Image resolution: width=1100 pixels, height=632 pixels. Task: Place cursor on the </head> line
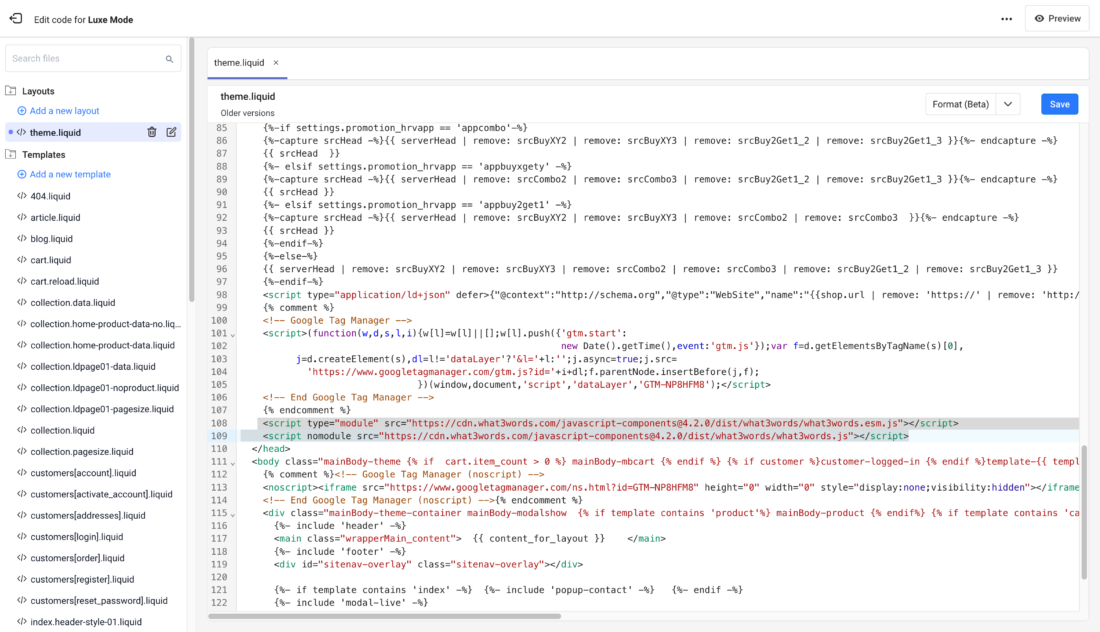[x=271, y=449]
